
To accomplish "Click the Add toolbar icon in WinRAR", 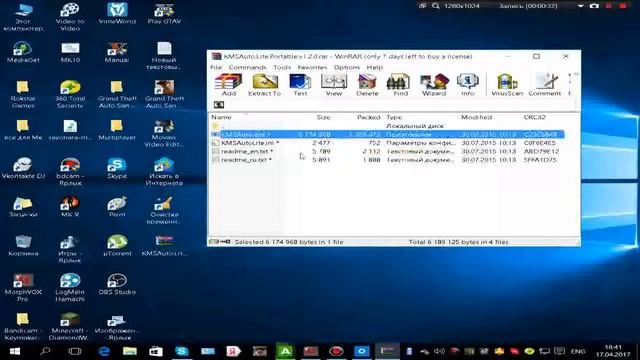I will (x=229, y=85).
